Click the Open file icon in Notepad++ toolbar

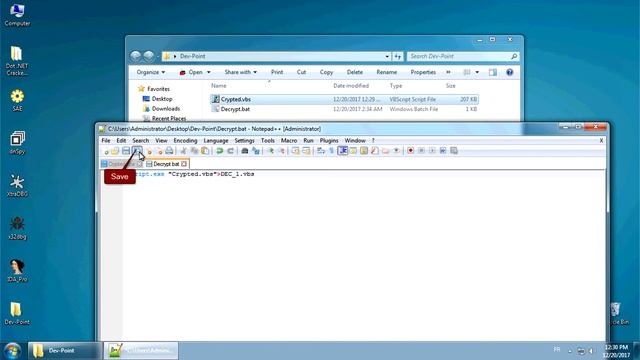tap(115, 151)
